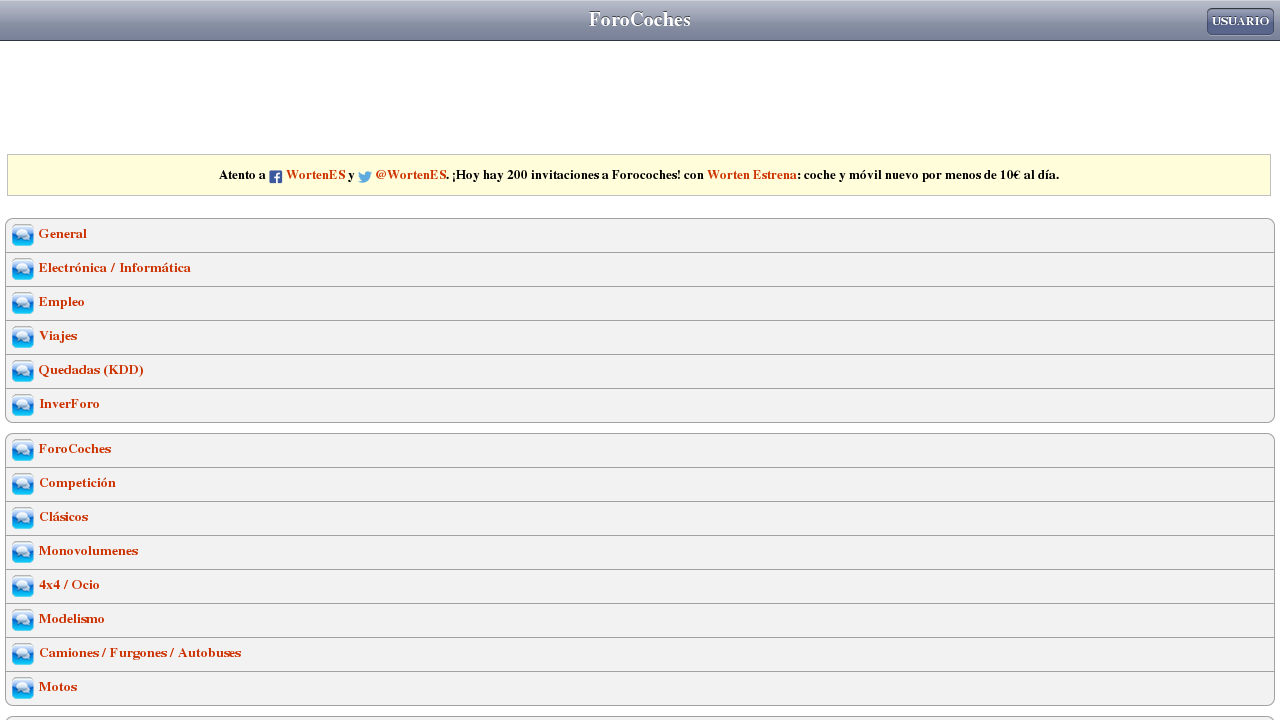The height and width of the screenshot is (720, 1280).
Task: Click the forum icon beside Electrónica / Informática
Action: pos(23,270)
